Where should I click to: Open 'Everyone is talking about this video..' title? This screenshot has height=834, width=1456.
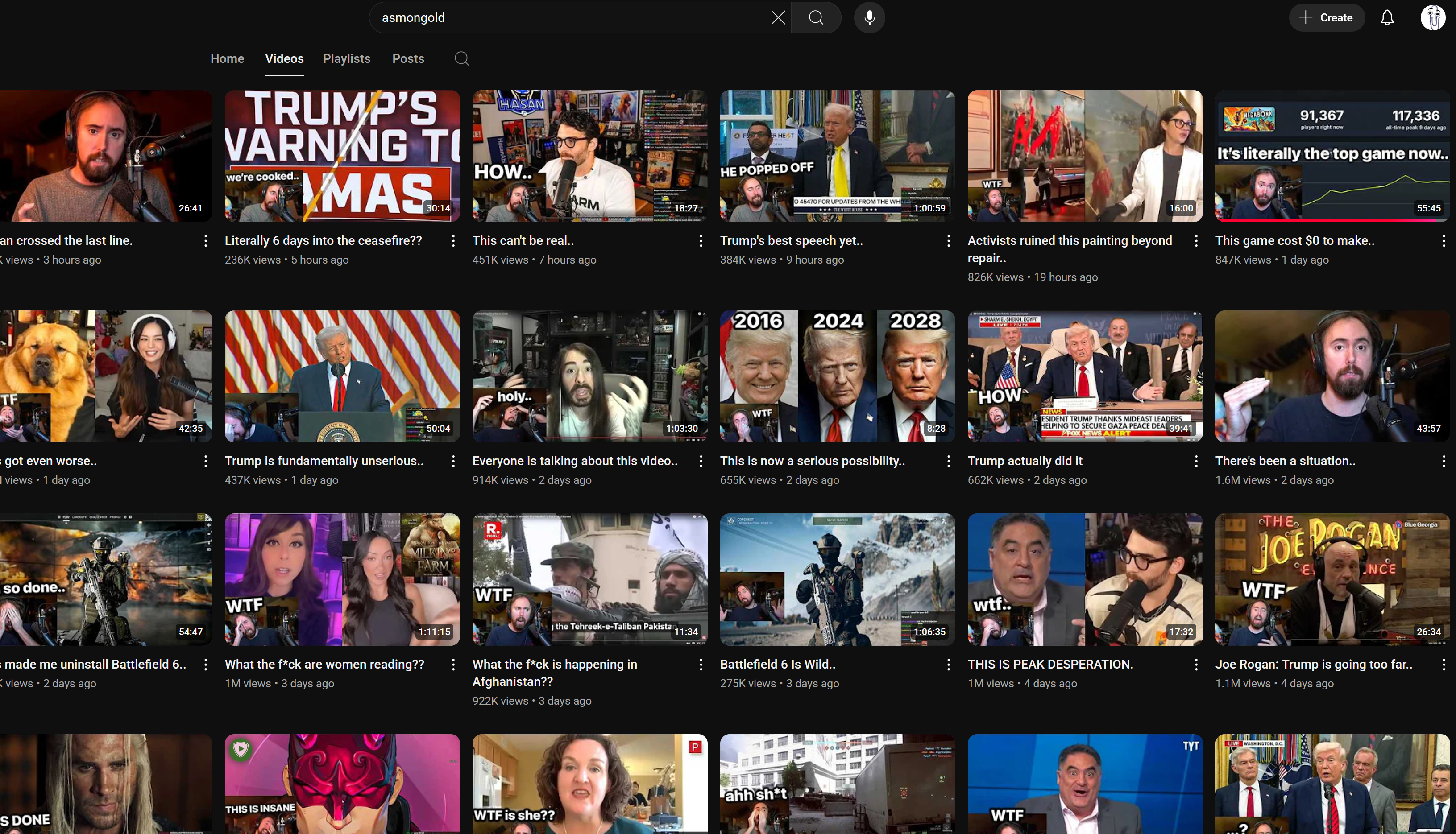[x=575, y=461]
